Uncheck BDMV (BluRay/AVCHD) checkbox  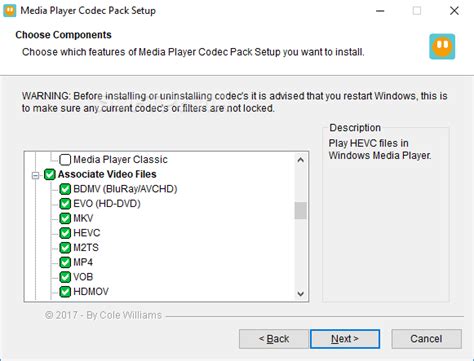(65, 189)
